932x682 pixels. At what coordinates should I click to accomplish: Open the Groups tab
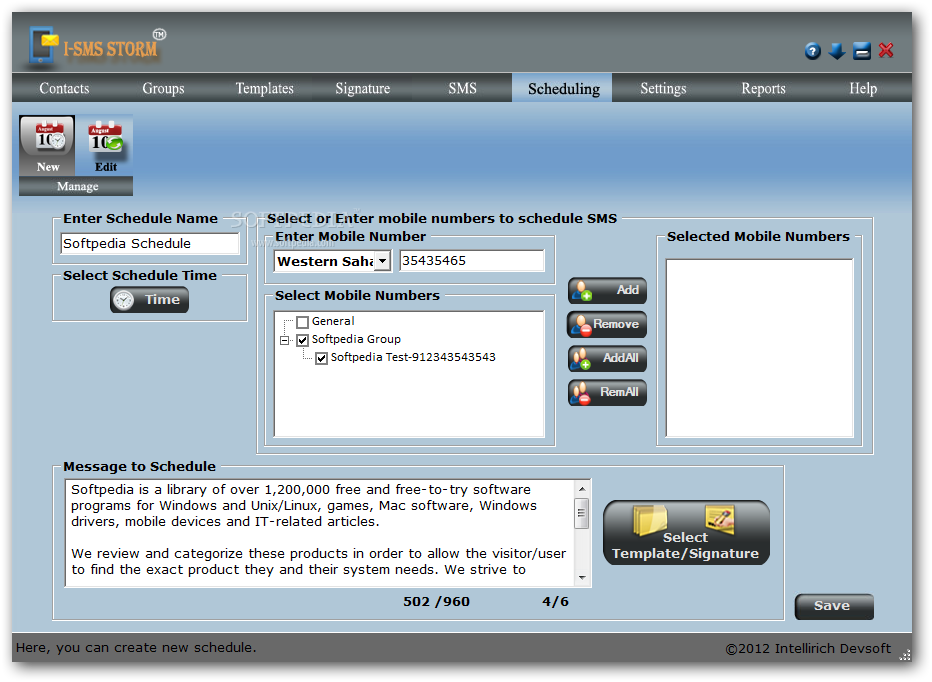(163, 88)
